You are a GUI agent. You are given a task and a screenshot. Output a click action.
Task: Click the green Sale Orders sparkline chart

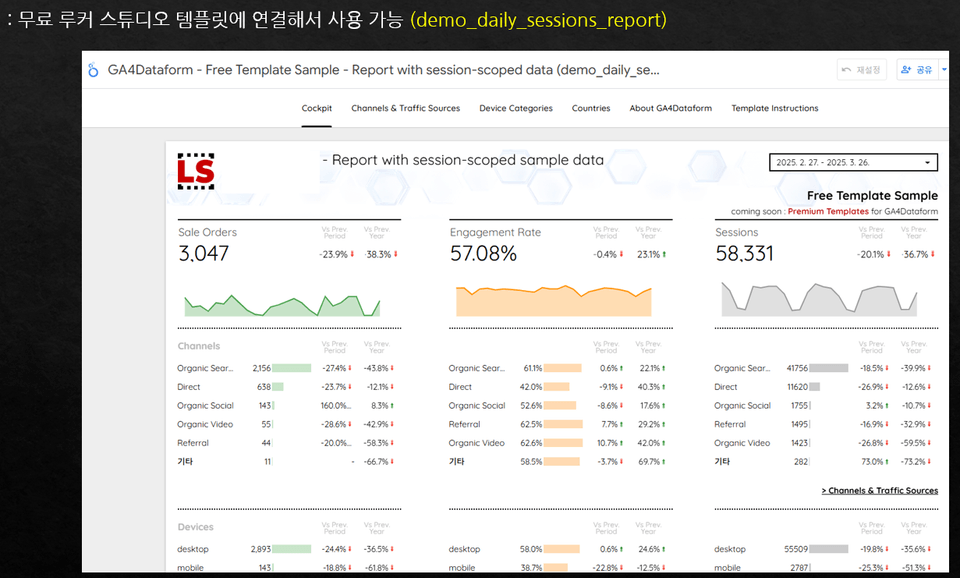coord(282,305)
